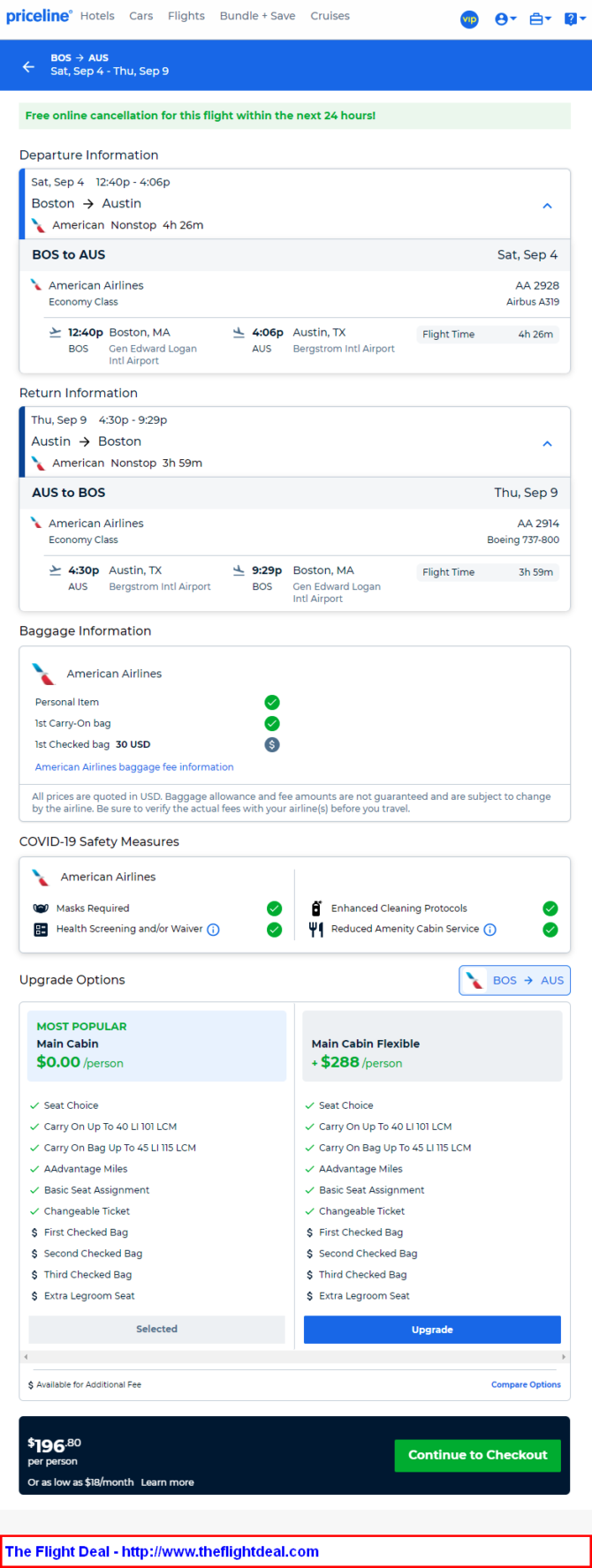Click the VIP badge icon
Screen dimensions: 592x1568
pyautogui.click(x=469, y=19)
